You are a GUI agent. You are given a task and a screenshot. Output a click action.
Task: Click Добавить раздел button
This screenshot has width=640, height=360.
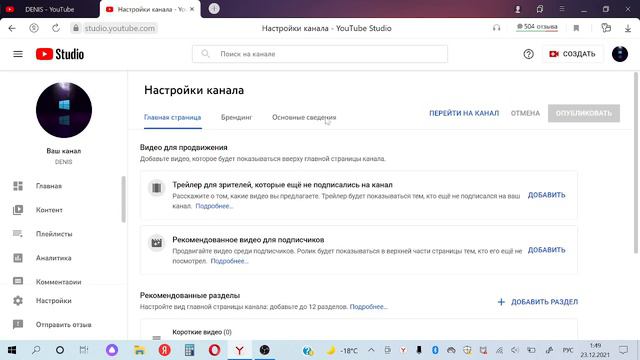point(538,302)
